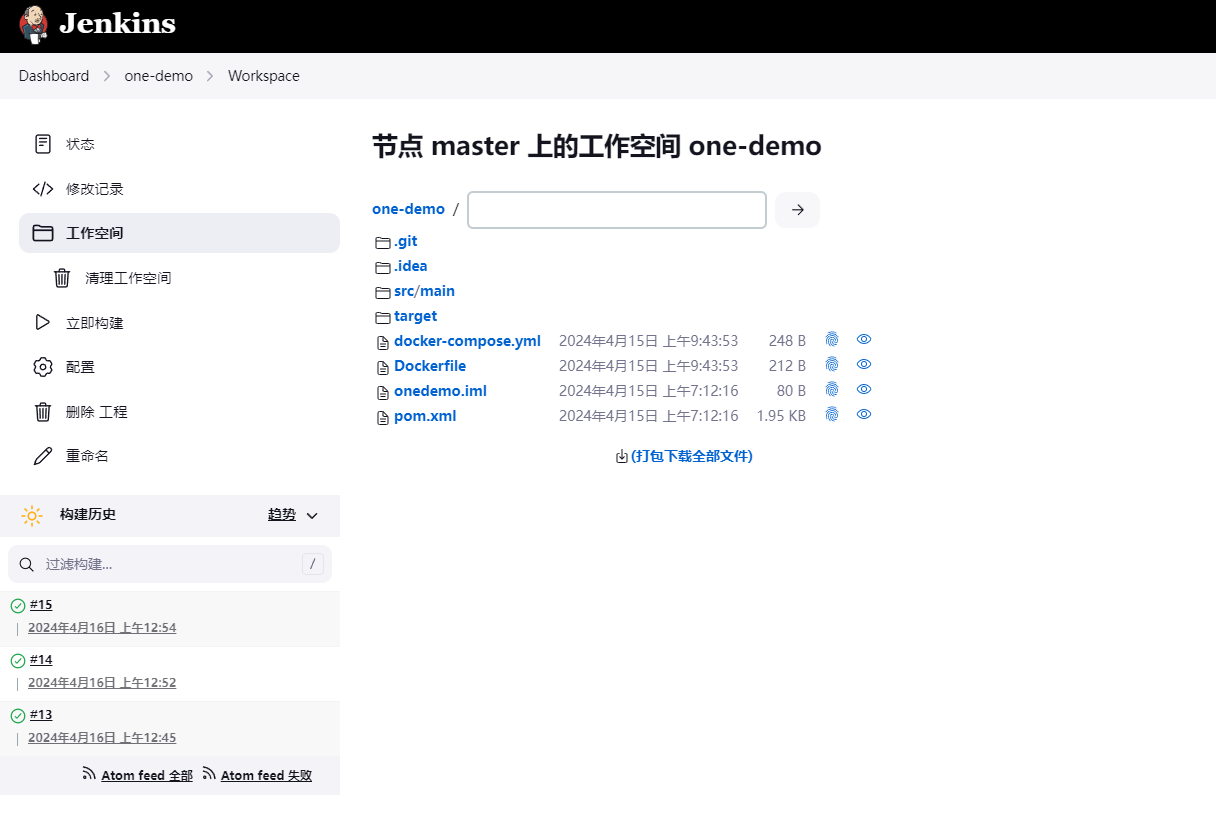This screenshot has width=1216, height=829.
Task: Click the search magnifier icon in build filter
Action: (x=27, y=565)
